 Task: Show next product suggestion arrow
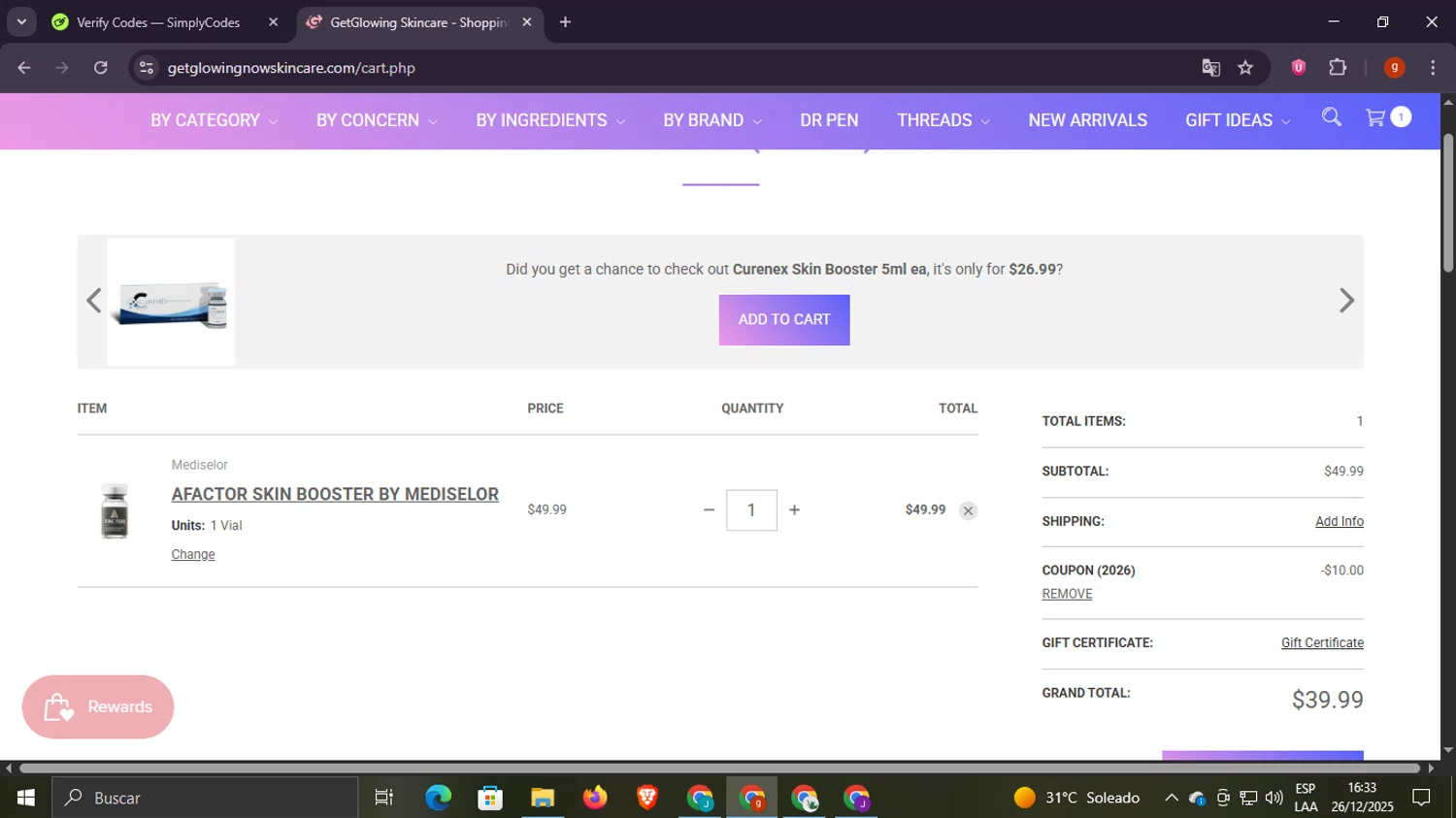click(x=1346, y=301)
